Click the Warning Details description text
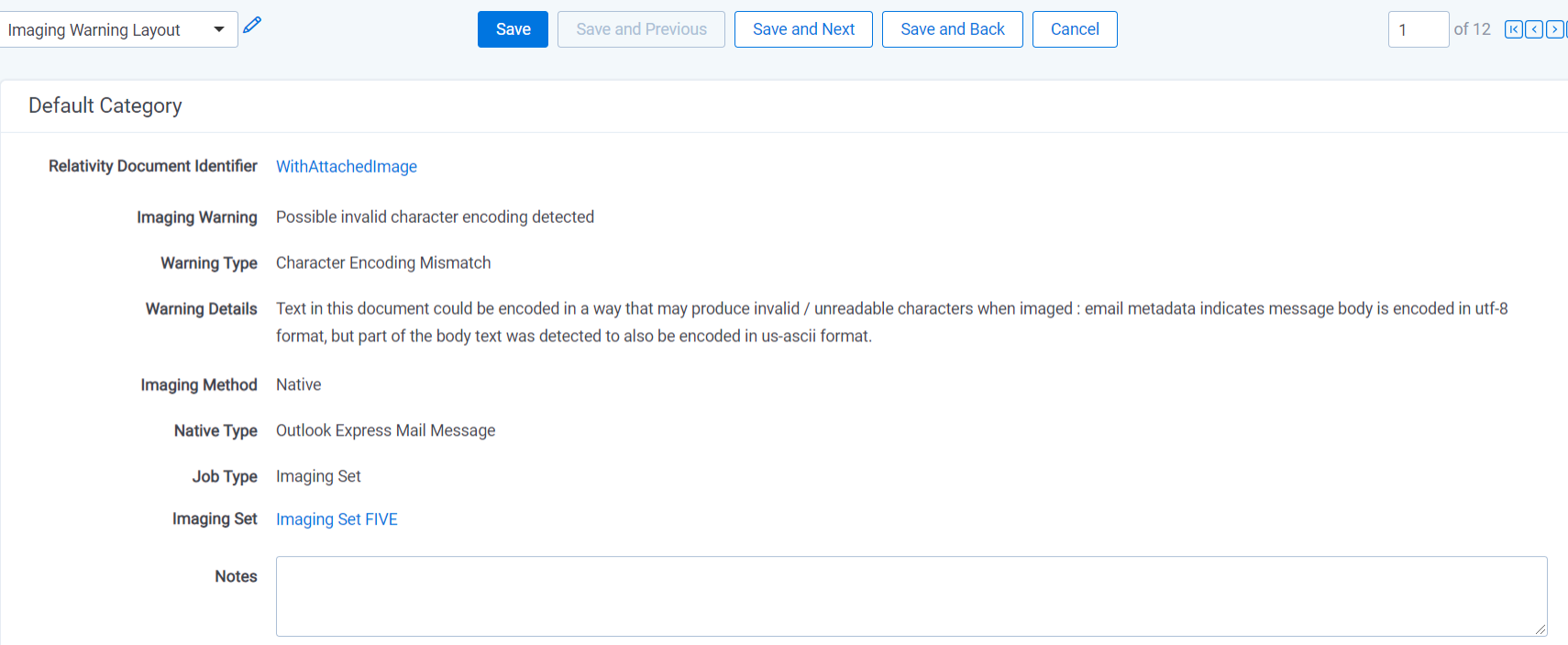The height and width of the screenshot is (645, 1568). [891, 322]
